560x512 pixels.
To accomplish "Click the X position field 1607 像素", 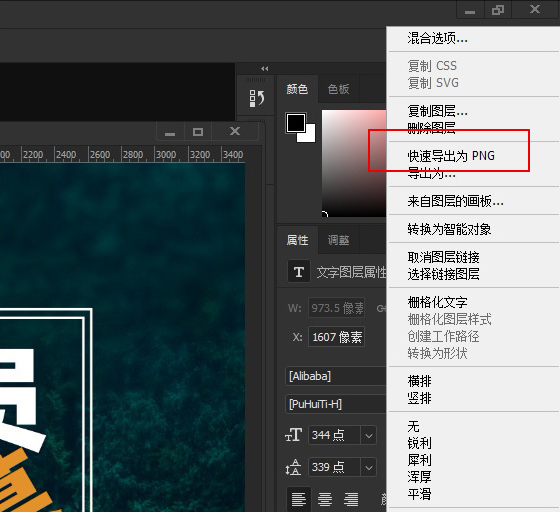I will (x=336, y=337).
